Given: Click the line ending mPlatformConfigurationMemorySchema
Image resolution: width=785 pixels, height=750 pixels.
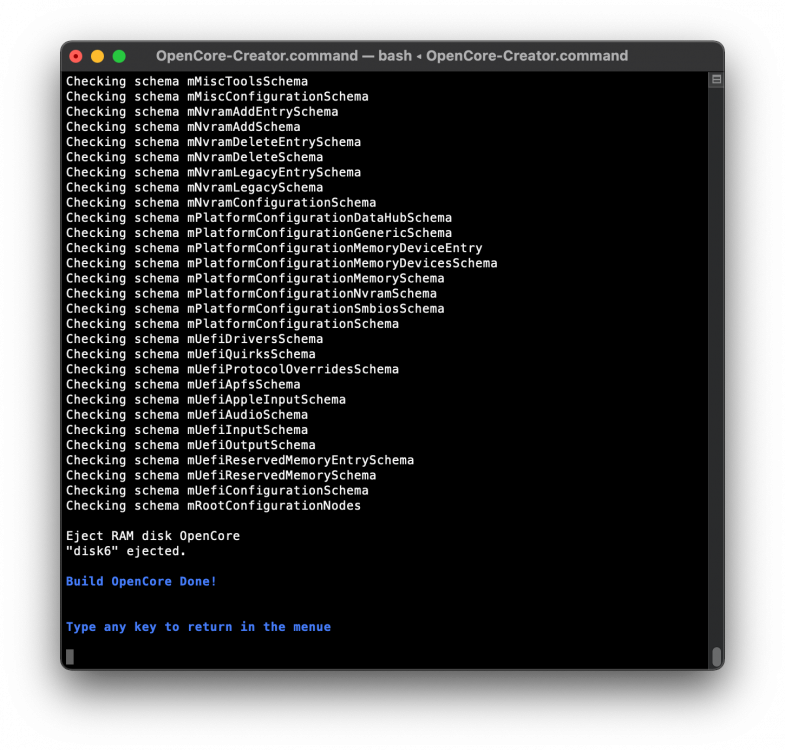Looking at the screenshot, I should pyautogui.click(x=255, y=278).
